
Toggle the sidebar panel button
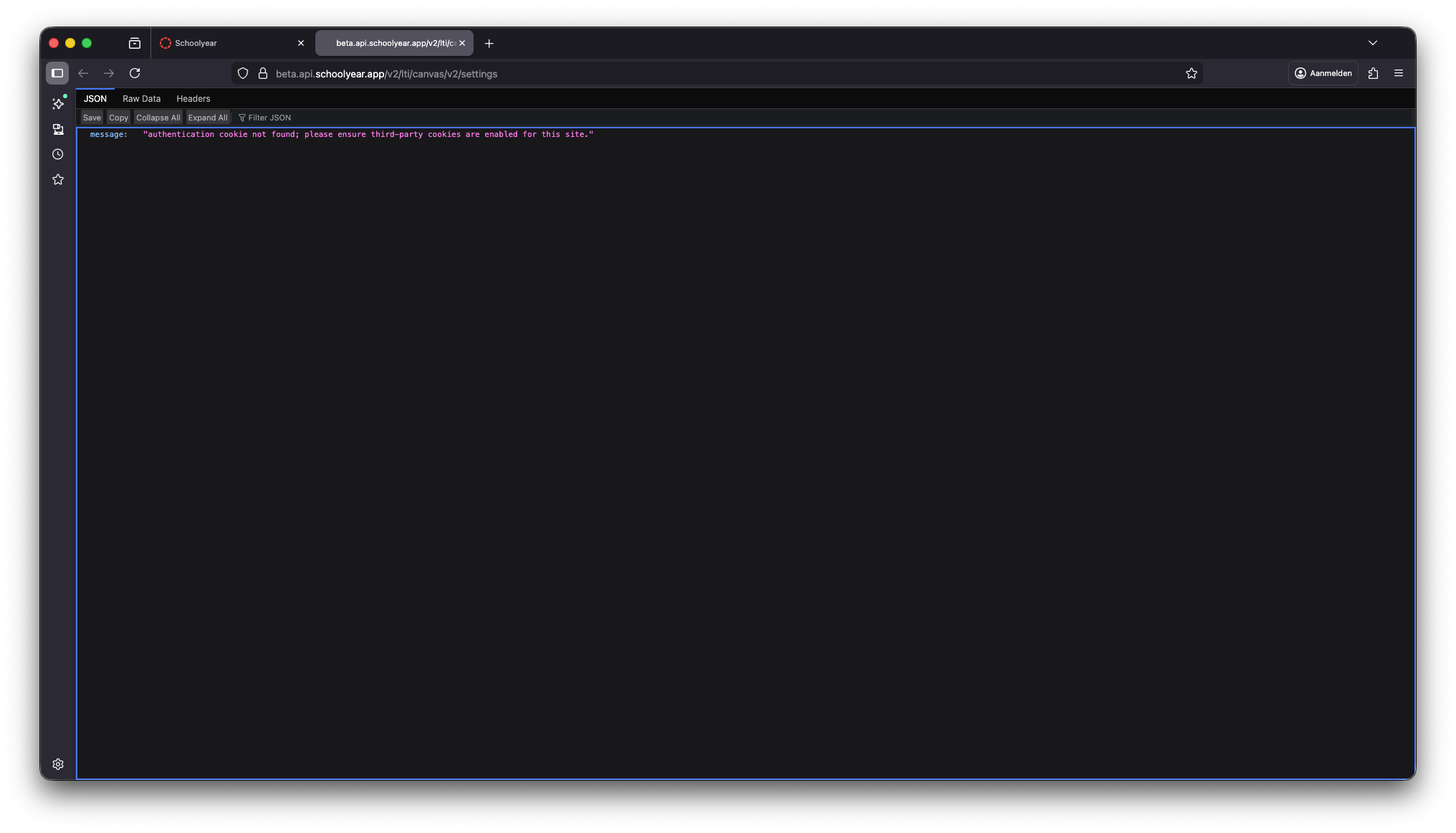click(57, 73)
